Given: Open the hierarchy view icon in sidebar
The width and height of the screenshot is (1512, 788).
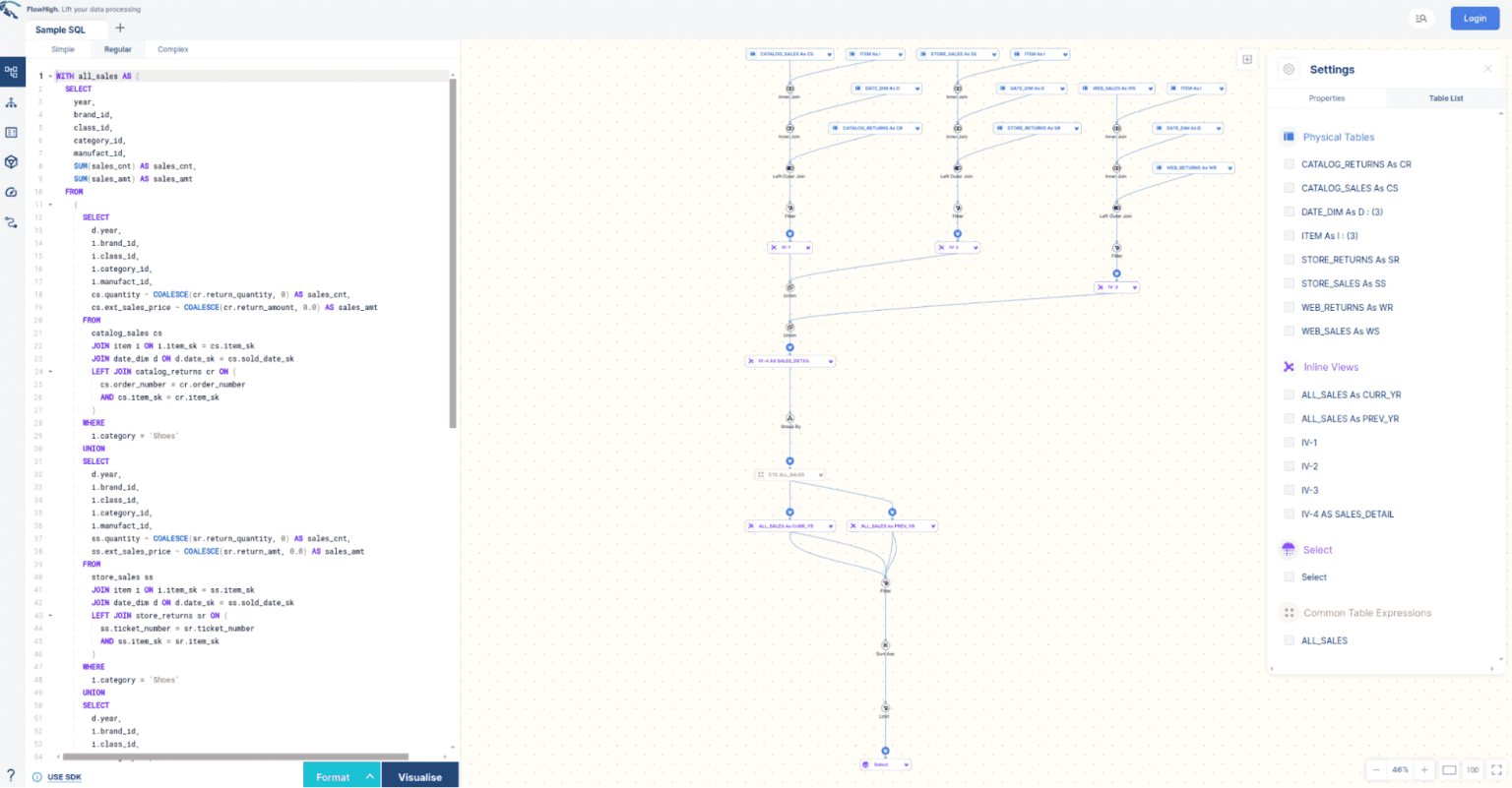Looking at the screenshot, I should [11, 101].
